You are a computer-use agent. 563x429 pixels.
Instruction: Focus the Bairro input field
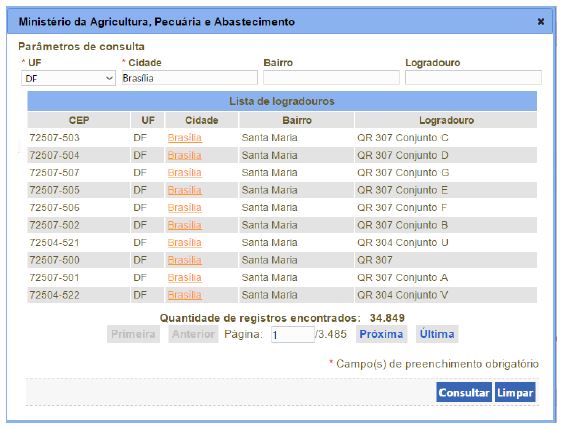pyautogui.click(x=331, y=78)
